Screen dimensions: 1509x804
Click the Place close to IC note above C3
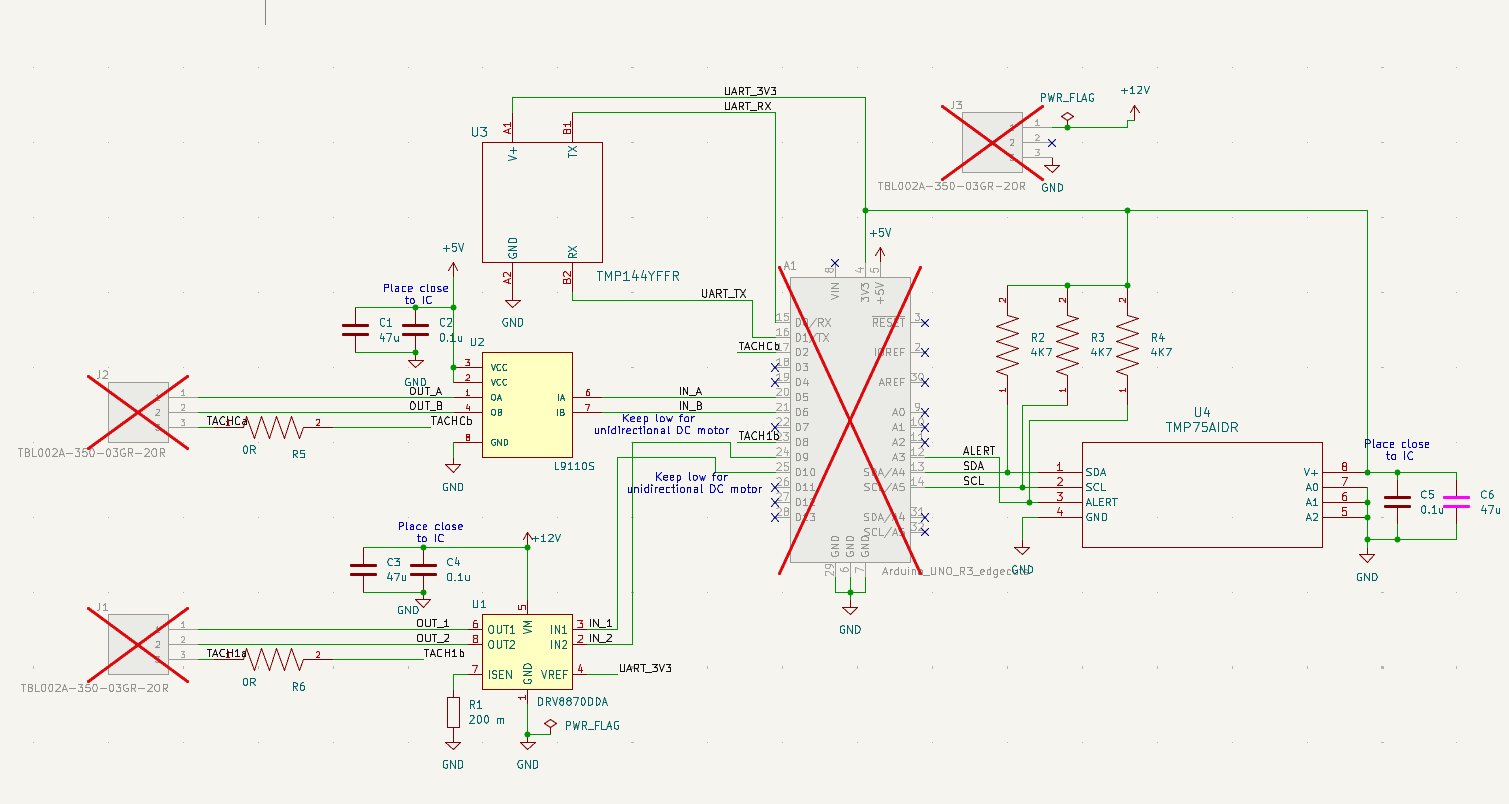(x=430, y=532)
